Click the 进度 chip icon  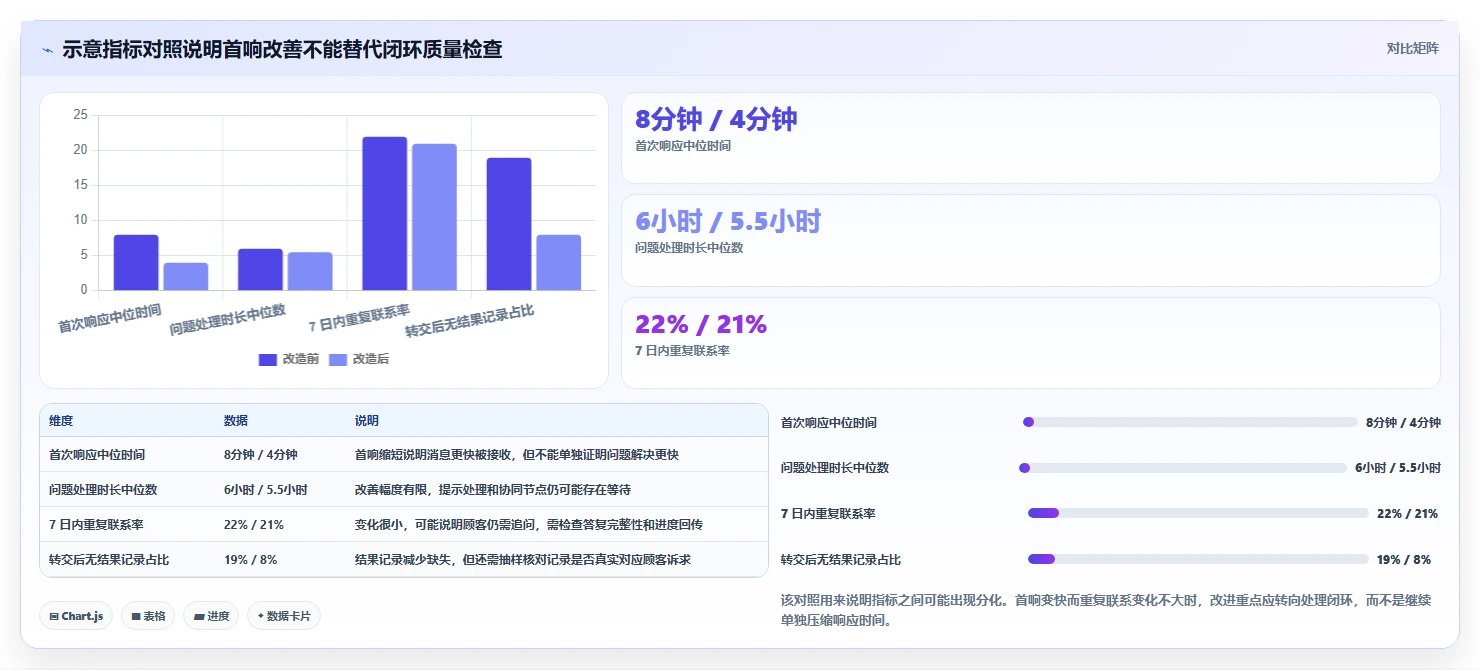(199, 617)
